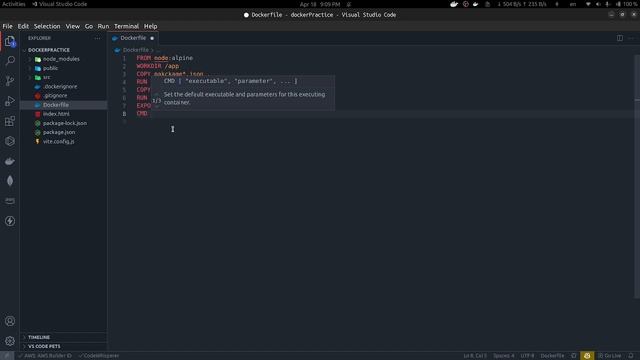The width and height of the screenshot is (640, 360).
Task: Click the unsaved dot on the Dockerfile tab
Action: coord(152,38)
